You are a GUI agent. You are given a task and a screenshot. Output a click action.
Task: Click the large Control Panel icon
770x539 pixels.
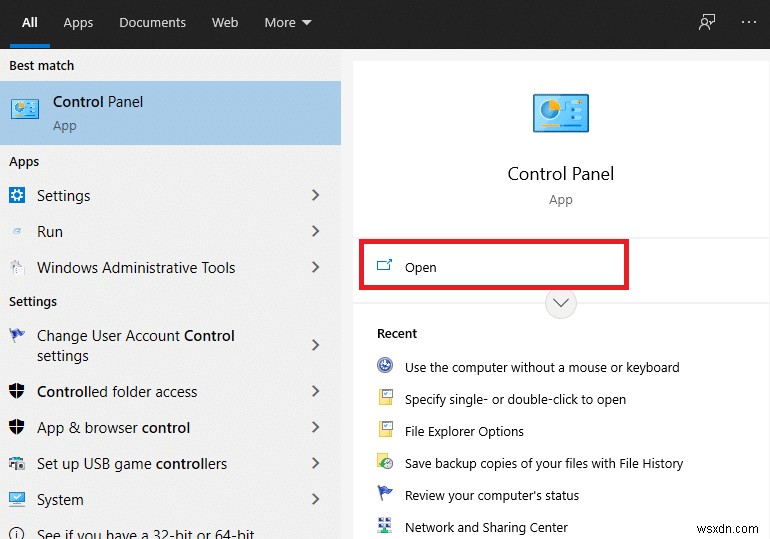(561, 113)
